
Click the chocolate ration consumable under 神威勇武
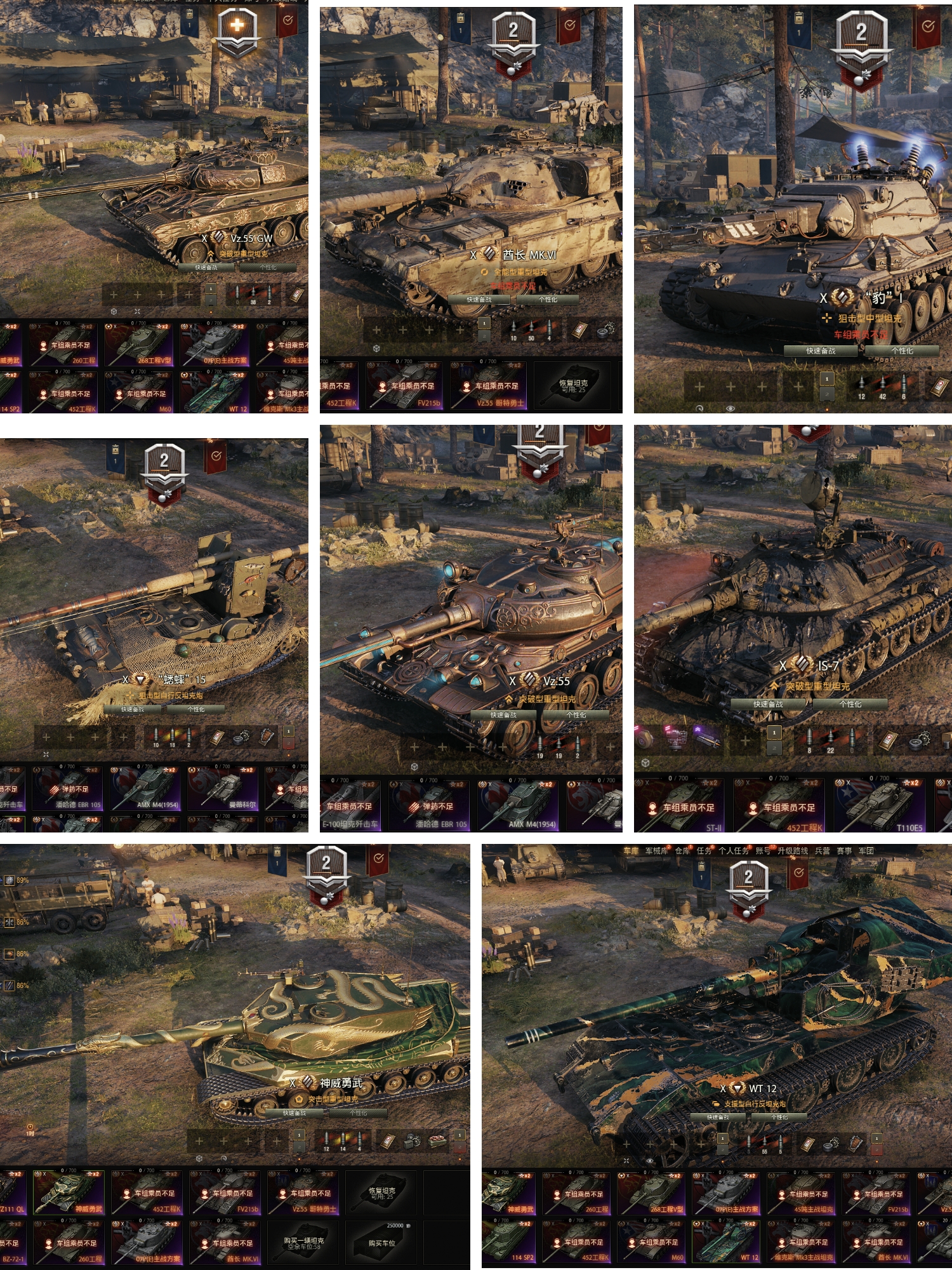coord(437,1141)
